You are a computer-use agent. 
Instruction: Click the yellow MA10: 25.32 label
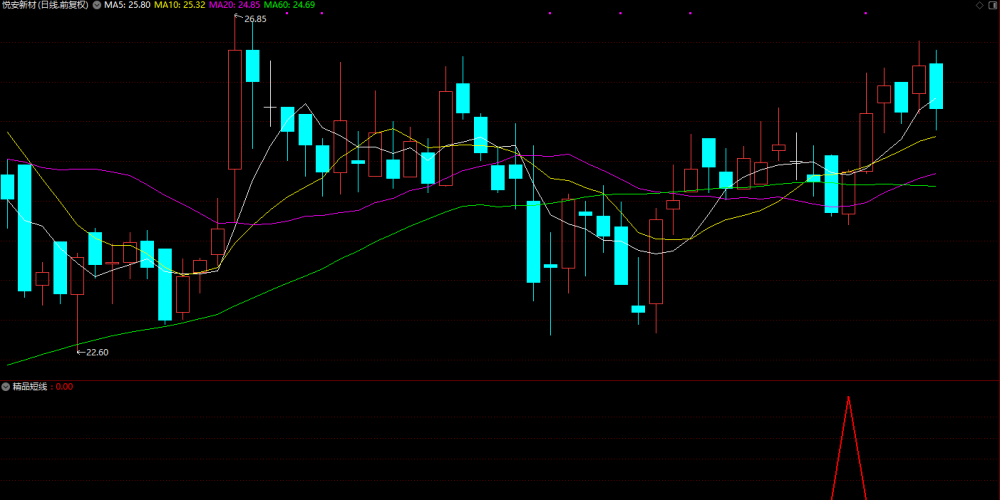click(179, 5)
